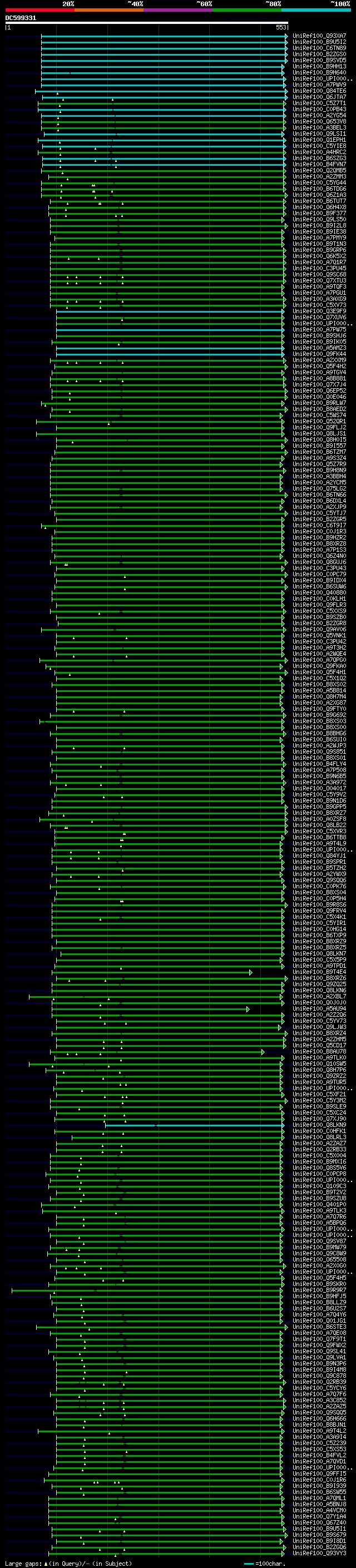
Task: Select hit label UniRef100_Q653V8
Action: pos(319,122)
